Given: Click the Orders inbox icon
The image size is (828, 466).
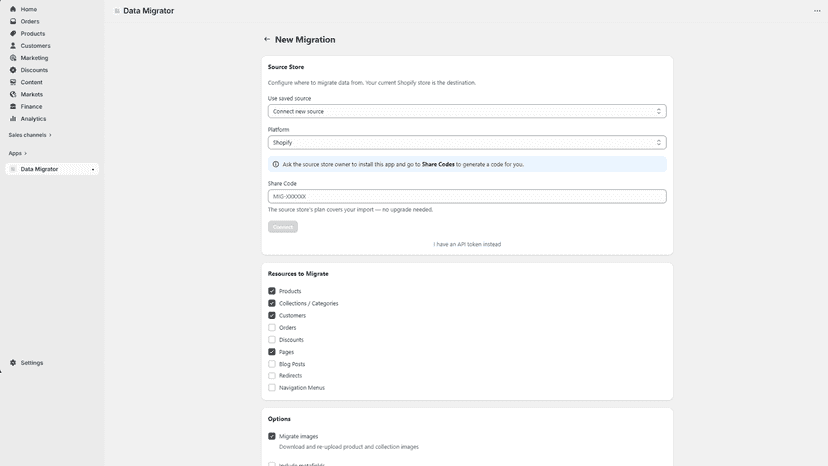Looking at the screenshot, I should pyautogui.click(x=13, y=21).
